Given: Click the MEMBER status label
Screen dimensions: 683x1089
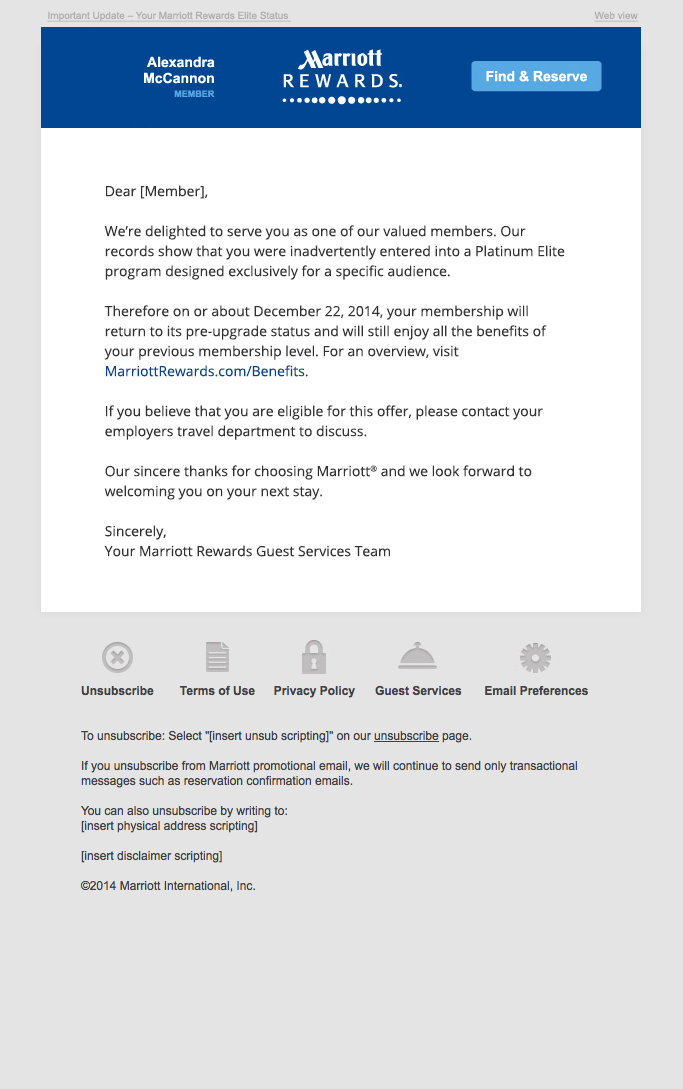Looking at the screenshot, I should coord(194,94).
